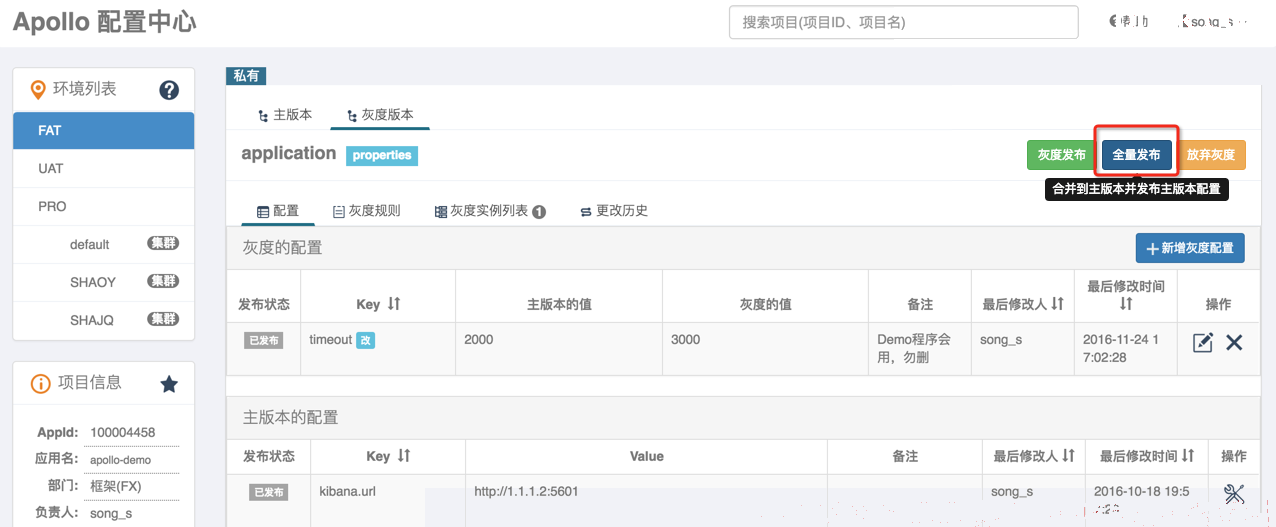Select the SHAOY cluster
This screenshot has width=1276, height=527.
click(x=104, y=283)
